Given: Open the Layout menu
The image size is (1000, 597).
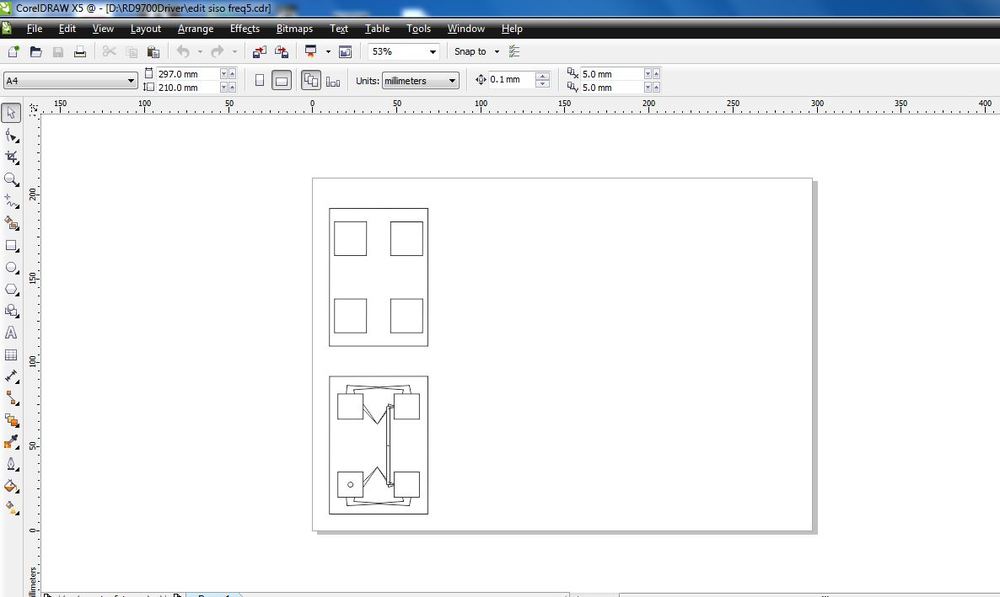Looking at the screenshot, I should pyautogui.click(x=145, y=29).
